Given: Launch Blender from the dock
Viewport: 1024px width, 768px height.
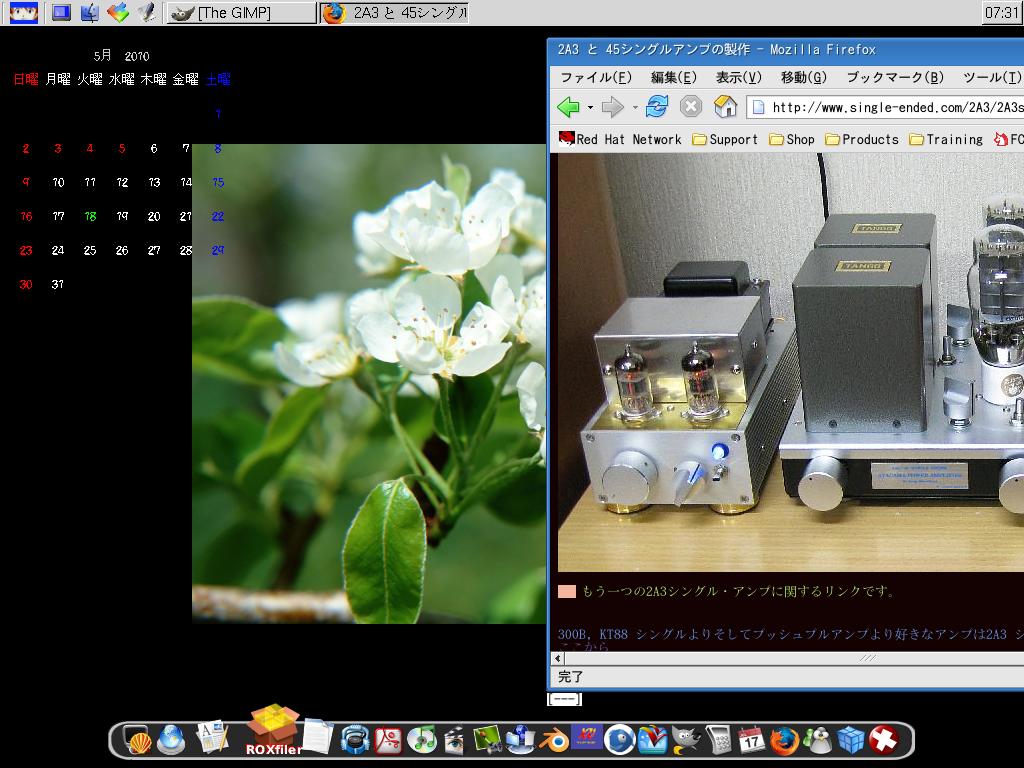Looking at the screenshot, I should pyautogui.click(x=554, y=740).
